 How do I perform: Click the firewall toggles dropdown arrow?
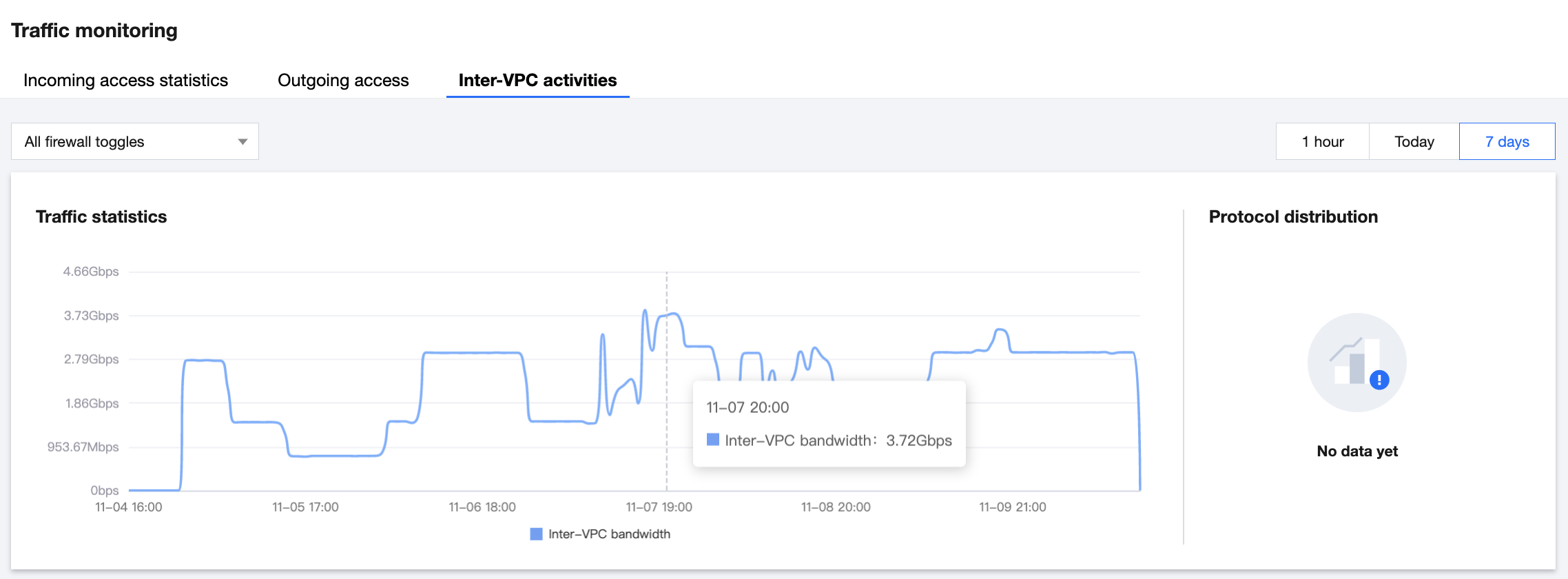point(243,141)
